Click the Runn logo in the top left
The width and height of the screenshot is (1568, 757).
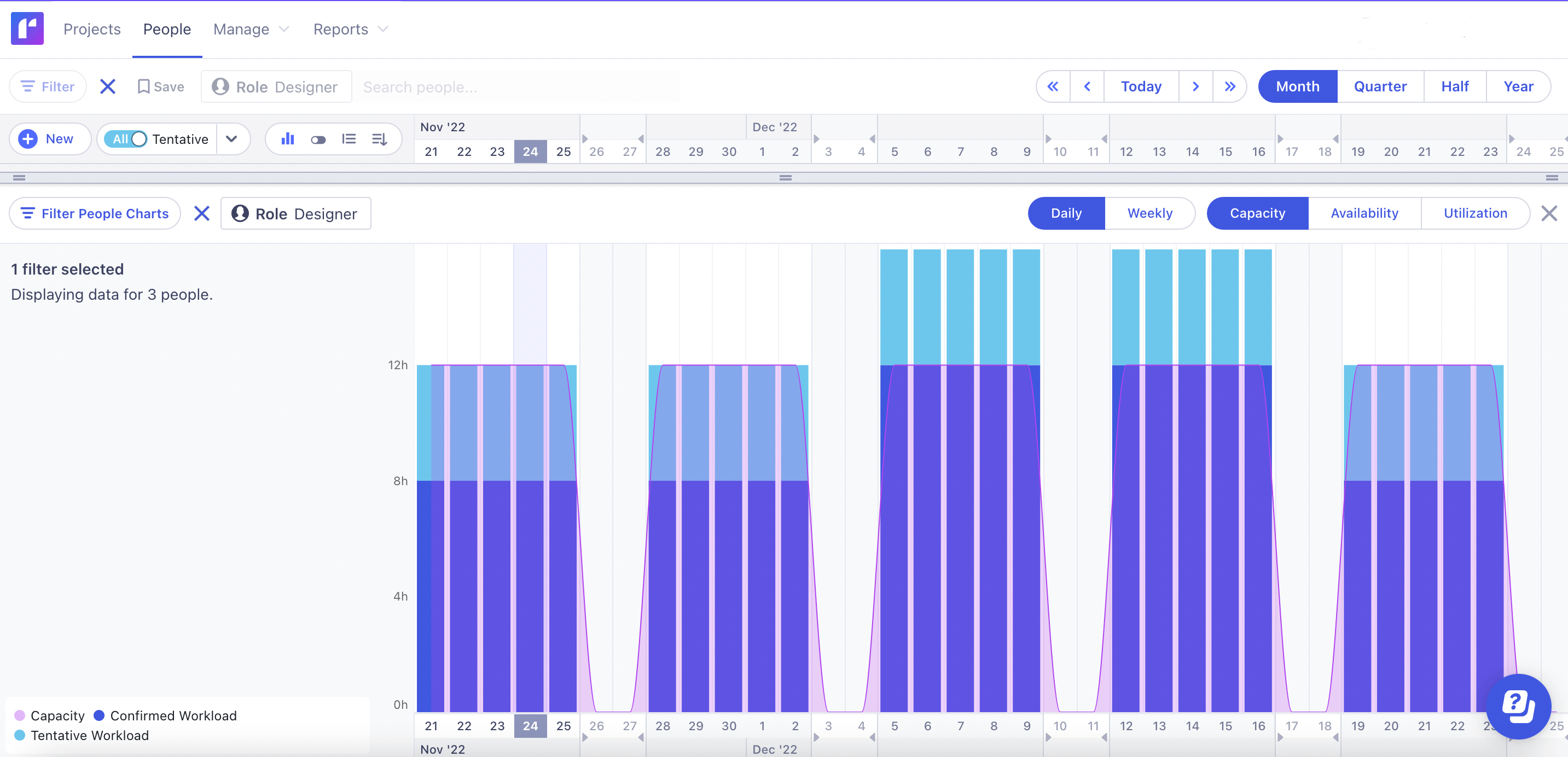point(27,28)
